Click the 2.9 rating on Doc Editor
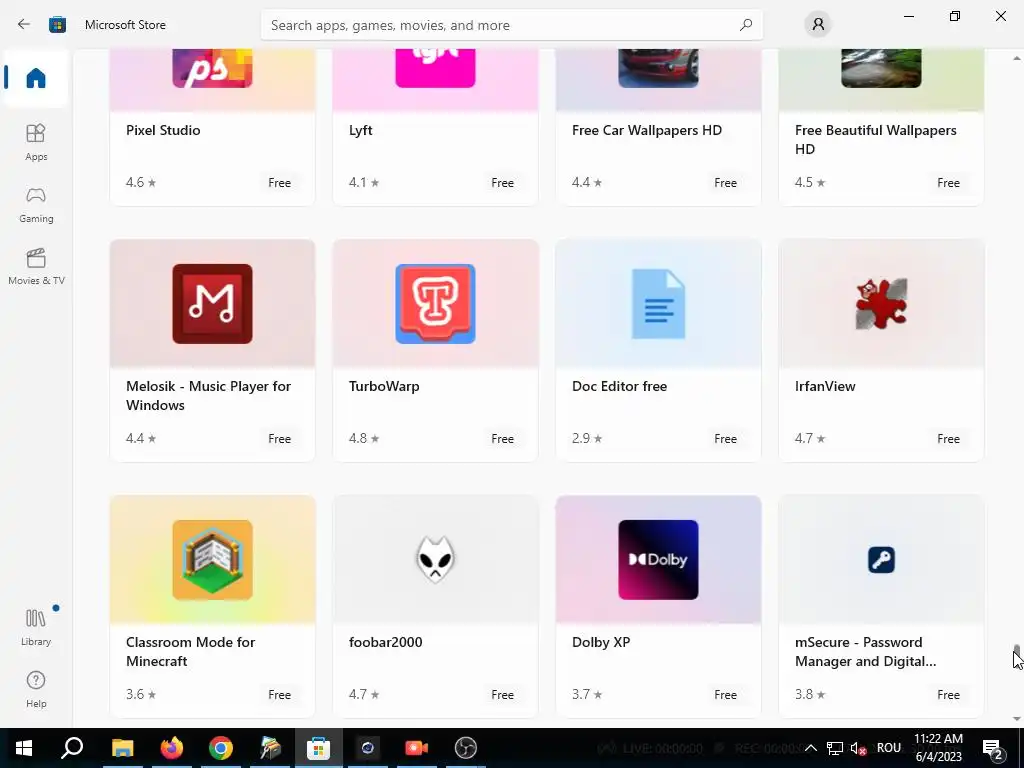The height and width of the screenshot is (768, 1024). 587,438
